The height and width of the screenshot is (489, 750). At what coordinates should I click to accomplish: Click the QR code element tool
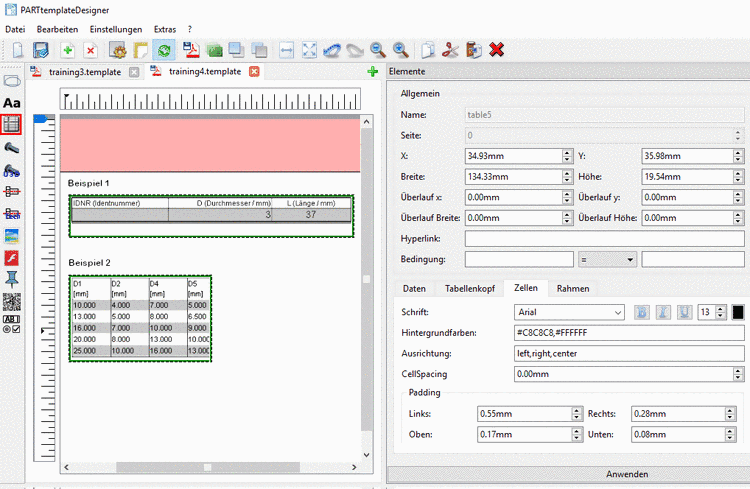click(x=12, y=300)
